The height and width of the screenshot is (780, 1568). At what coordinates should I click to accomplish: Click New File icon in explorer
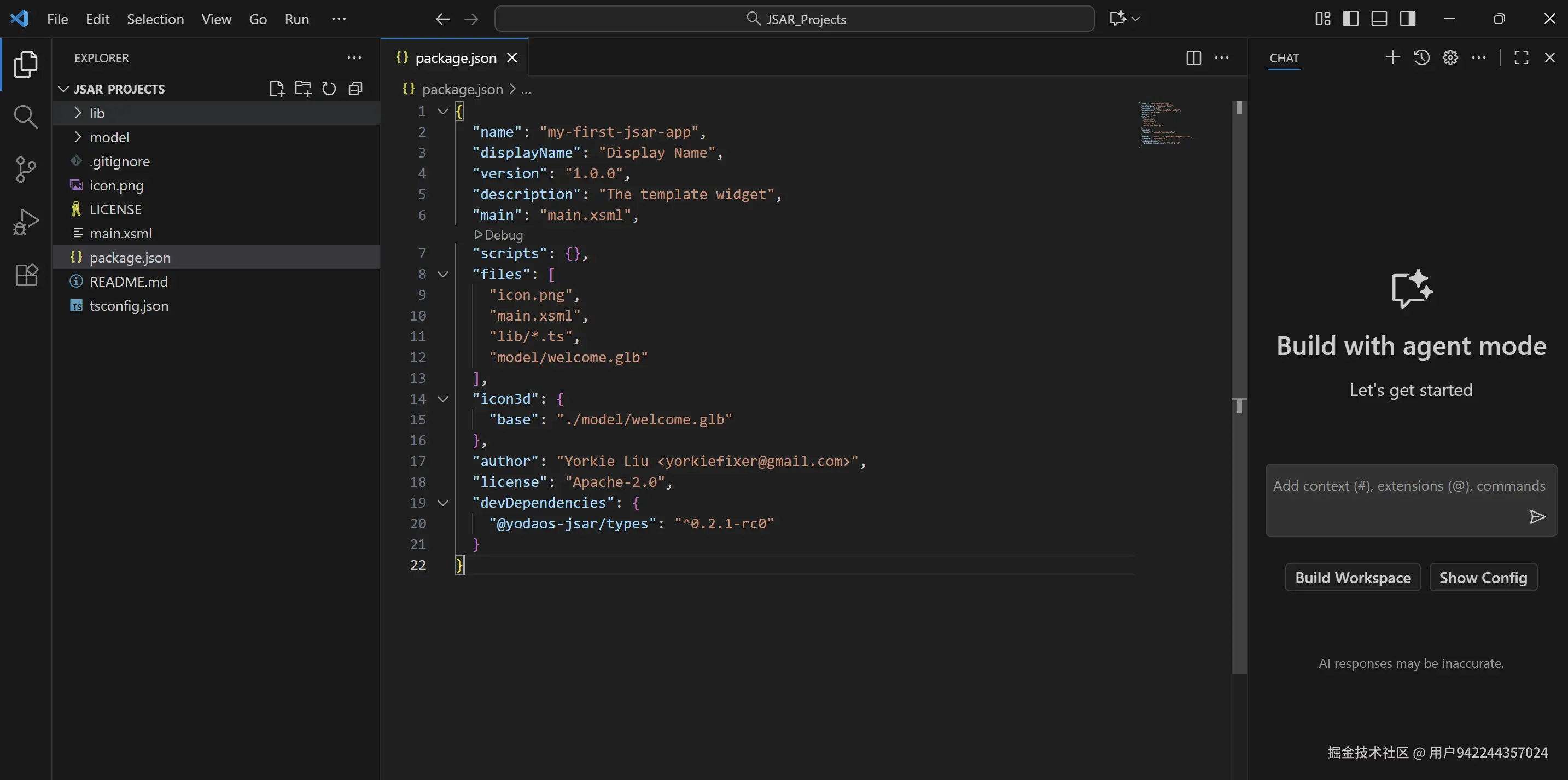click(276, 89)
